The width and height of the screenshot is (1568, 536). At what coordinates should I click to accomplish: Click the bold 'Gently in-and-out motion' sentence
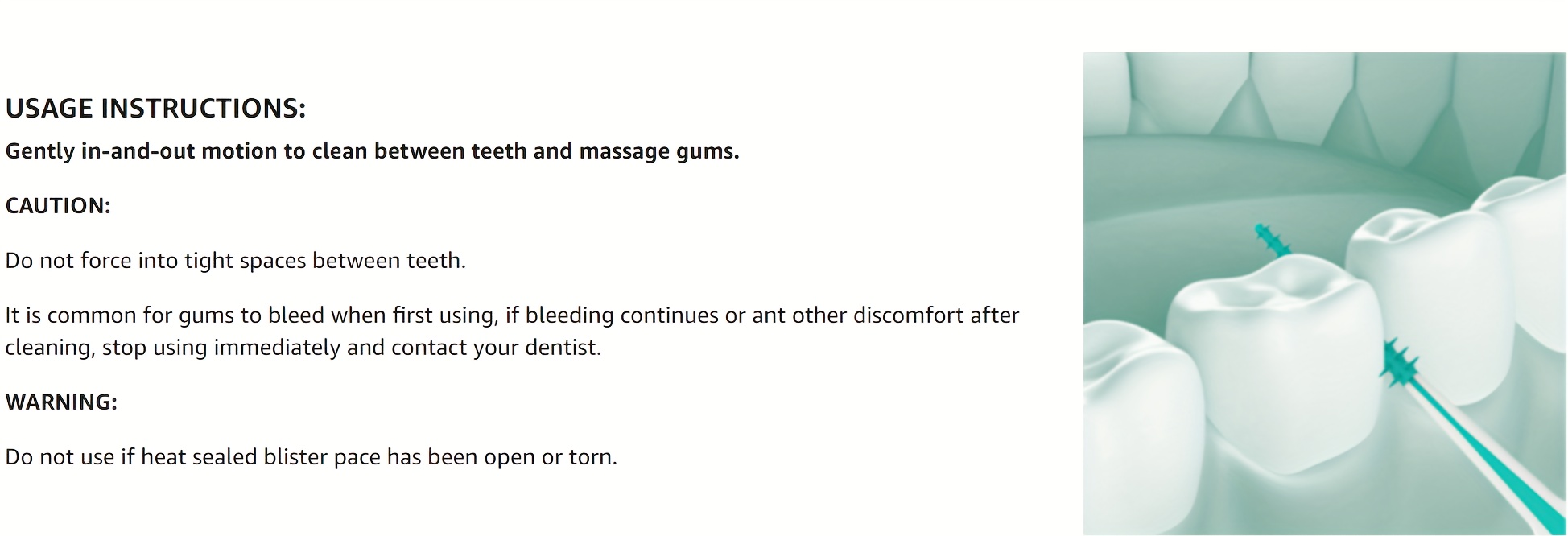[x=371, y=151]
